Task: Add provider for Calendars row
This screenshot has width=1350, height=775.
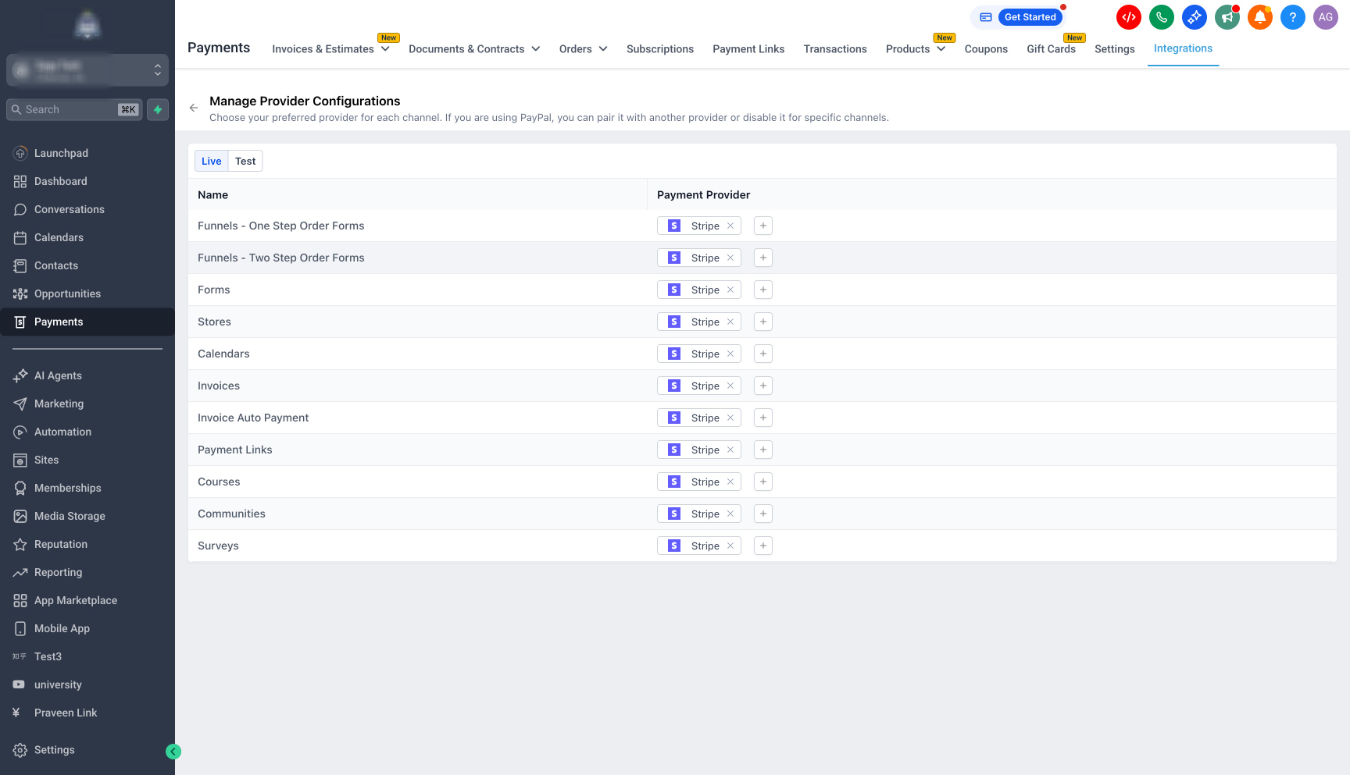Action: point(763,354)
